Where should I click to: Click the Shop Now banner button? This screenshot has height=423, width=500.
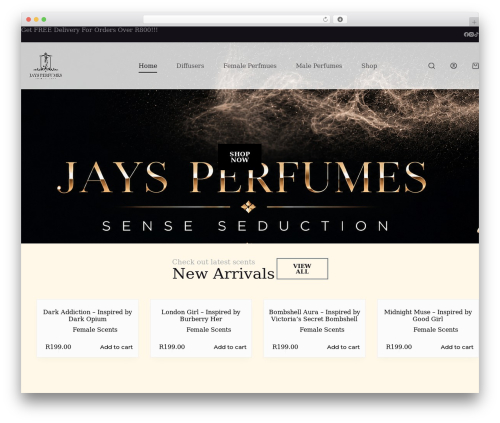pos(239,157)
